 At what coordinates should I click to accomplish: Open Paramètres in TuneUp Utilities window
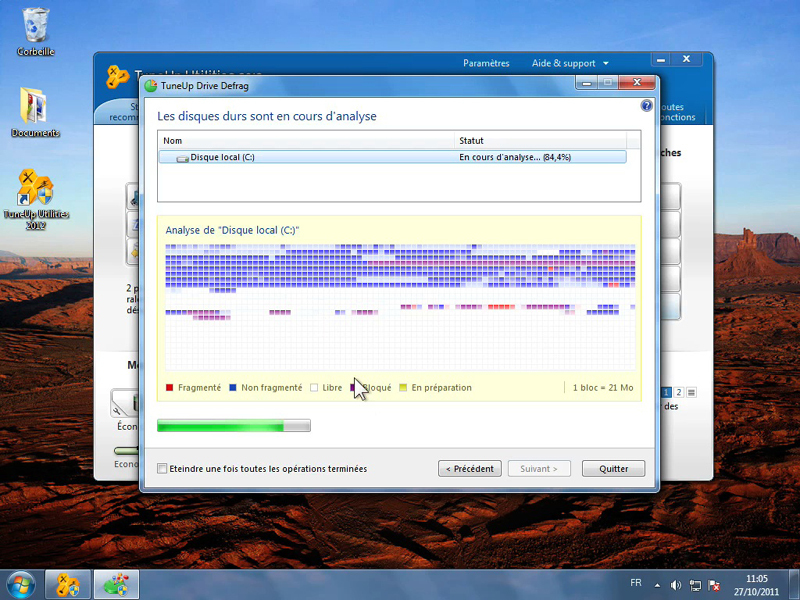[486, 63]
